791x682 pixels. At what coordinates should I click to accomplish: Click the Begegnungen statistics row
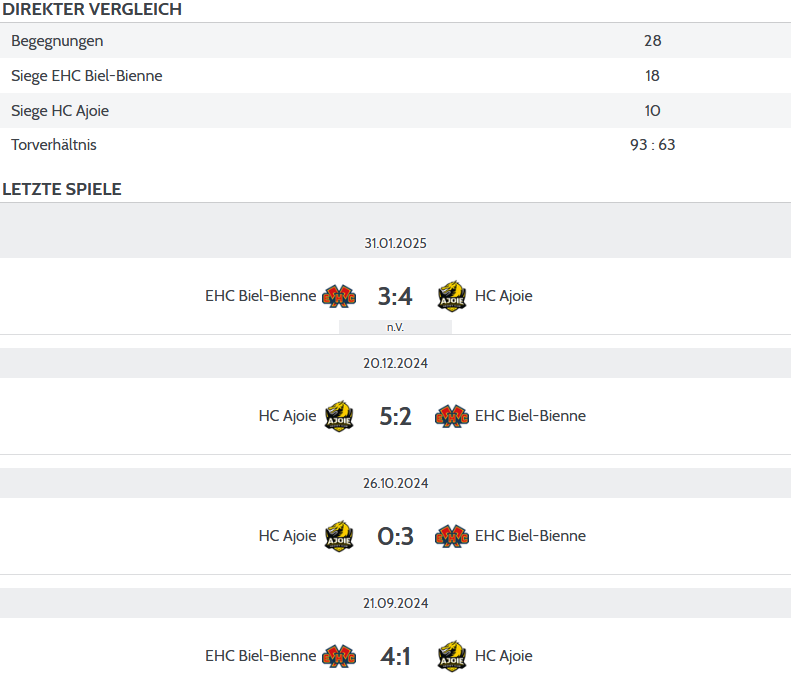pos(396,40)
